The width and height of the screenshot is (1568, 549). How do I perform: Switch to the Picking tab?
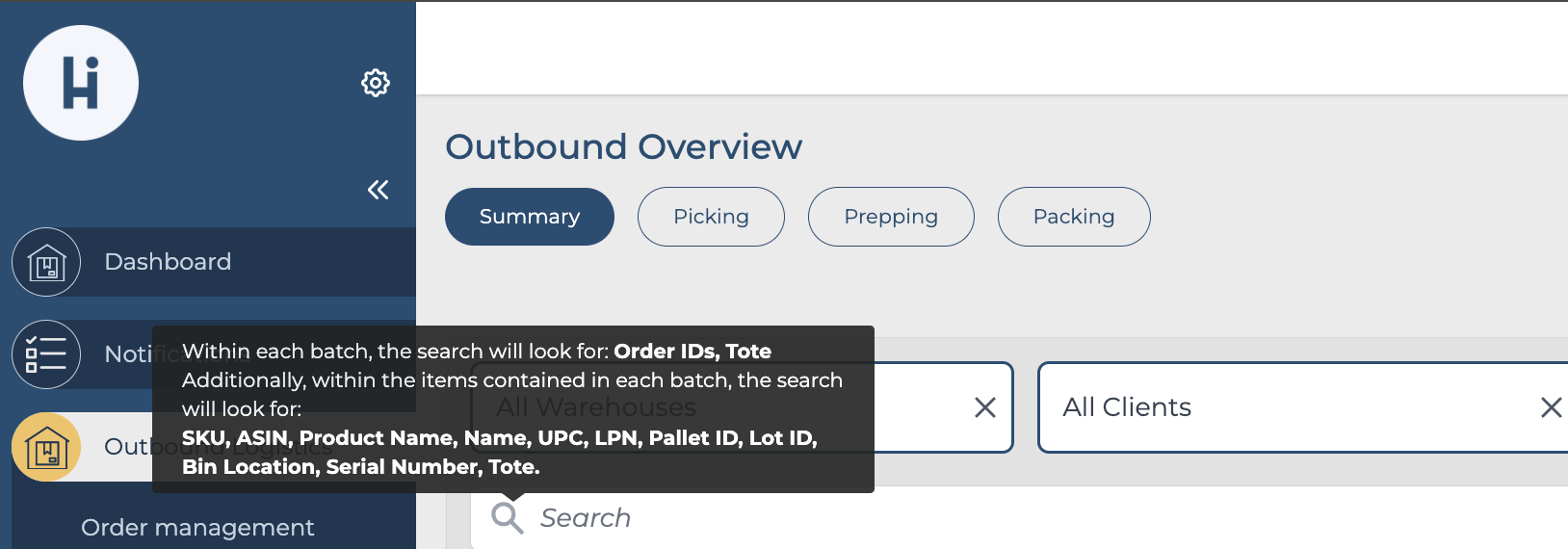coord(711,217)
